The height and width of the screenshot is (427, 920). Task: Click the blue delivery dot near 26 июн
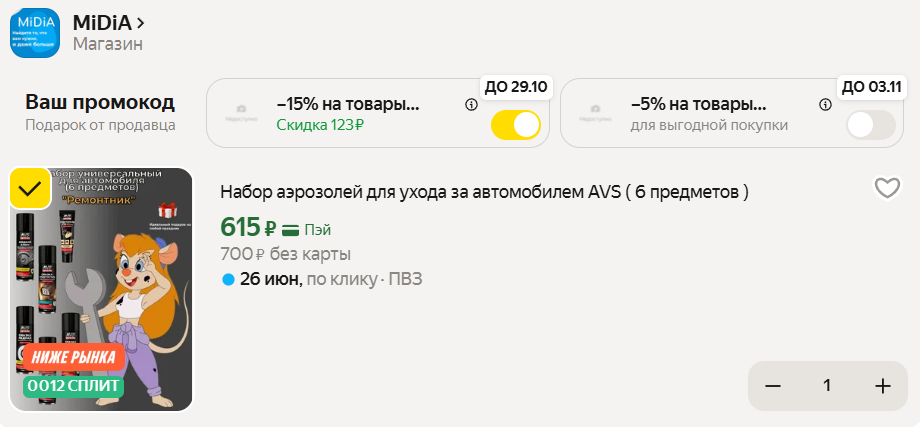[228, 280]
